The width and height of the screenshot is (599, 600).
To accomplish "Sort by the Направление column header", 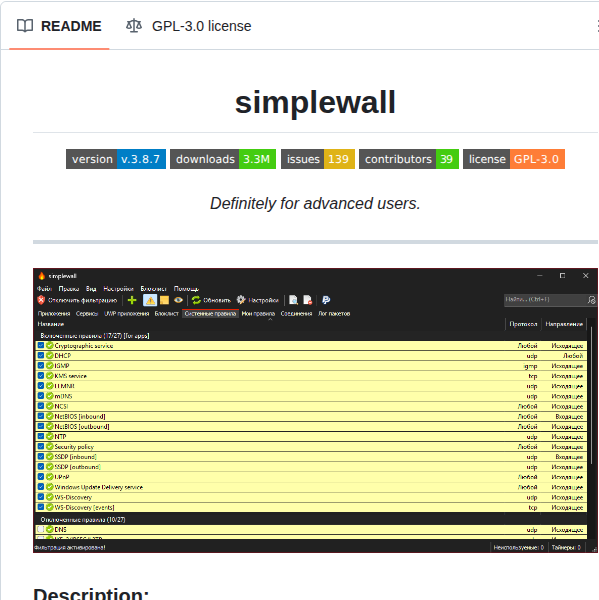I will pyautogui.click(x=564, y=324).
